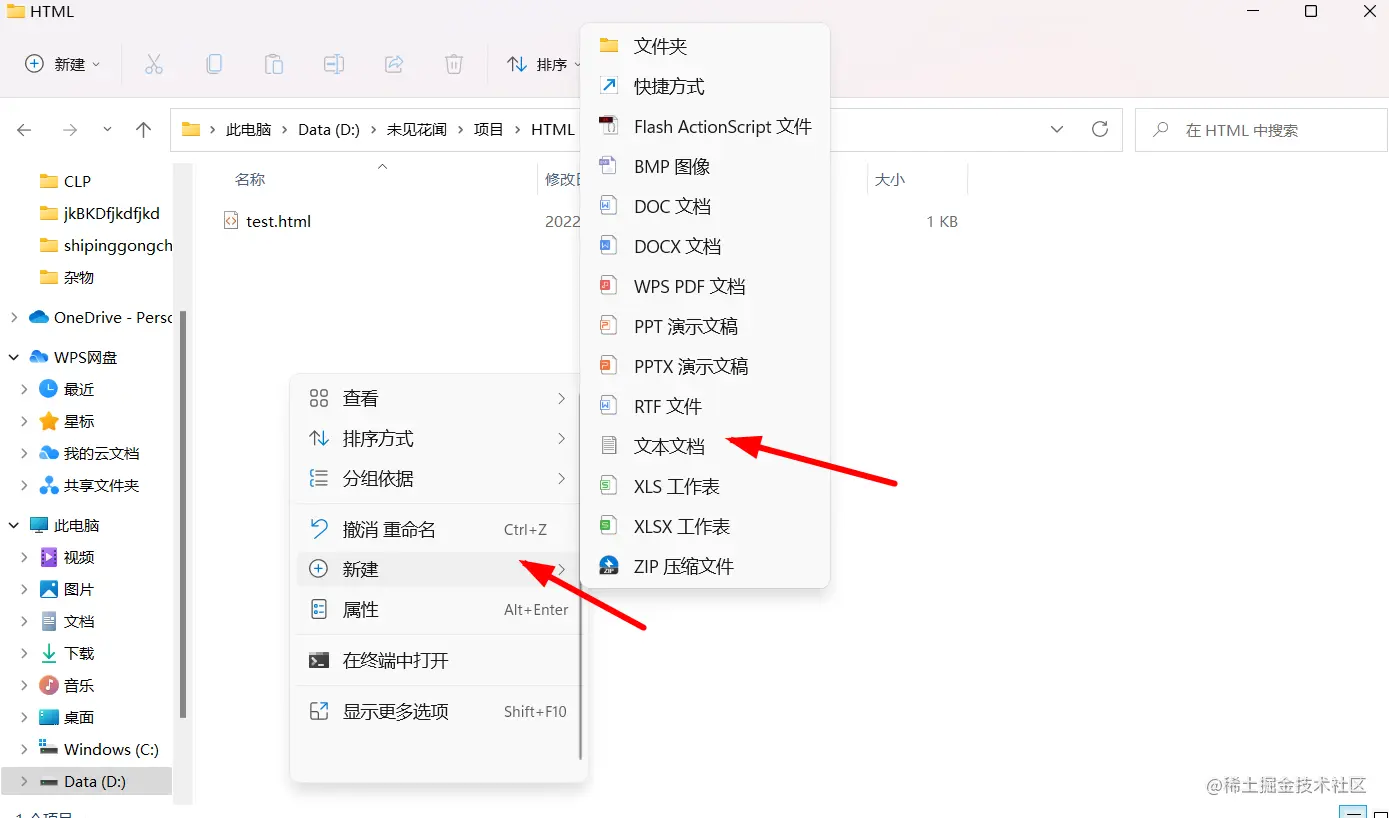Select 下载 in the sidebar
Screen dimensions: 1389x818
coord(67,653)
